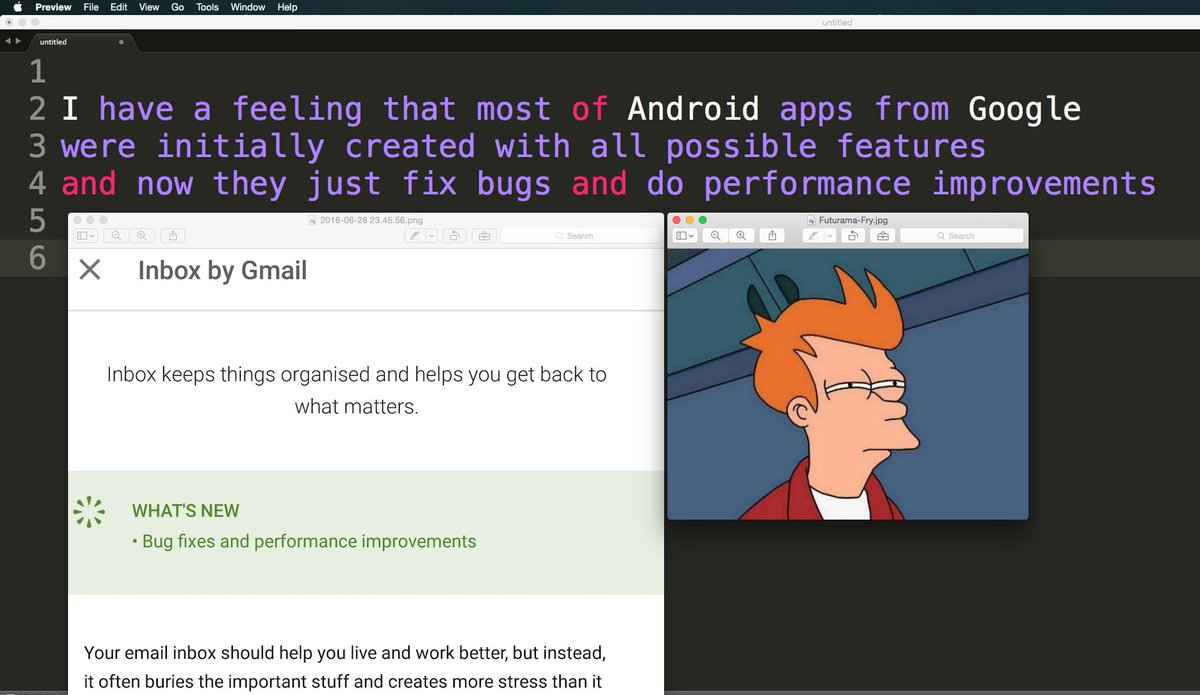Viewport: 1200px width, 695px height.
Task: Click 'Inbox keeps things organised' paragraph
Action: (x=357, y=391)
